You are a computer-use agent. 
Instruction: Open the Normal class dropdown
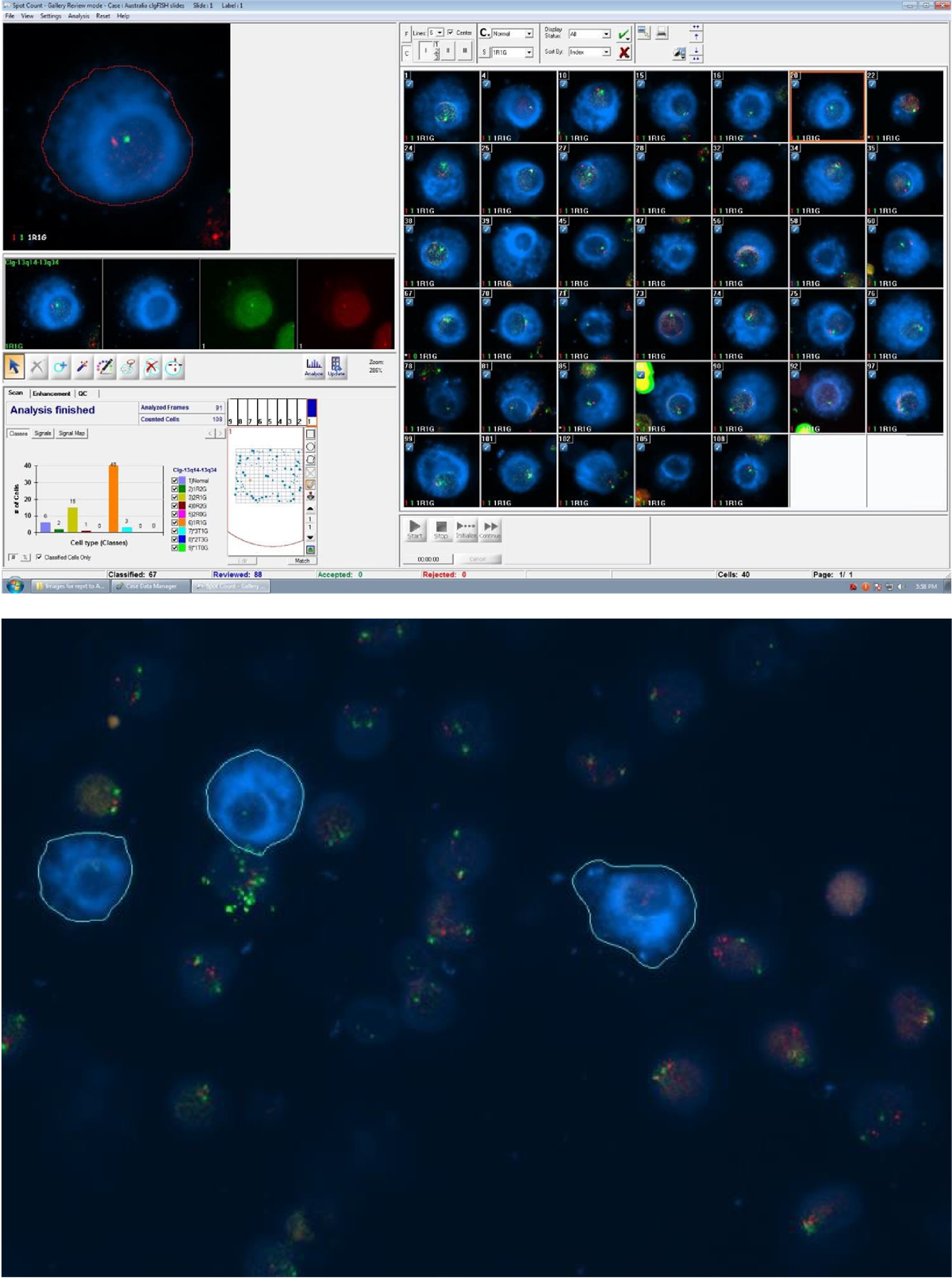click(529, 33)
